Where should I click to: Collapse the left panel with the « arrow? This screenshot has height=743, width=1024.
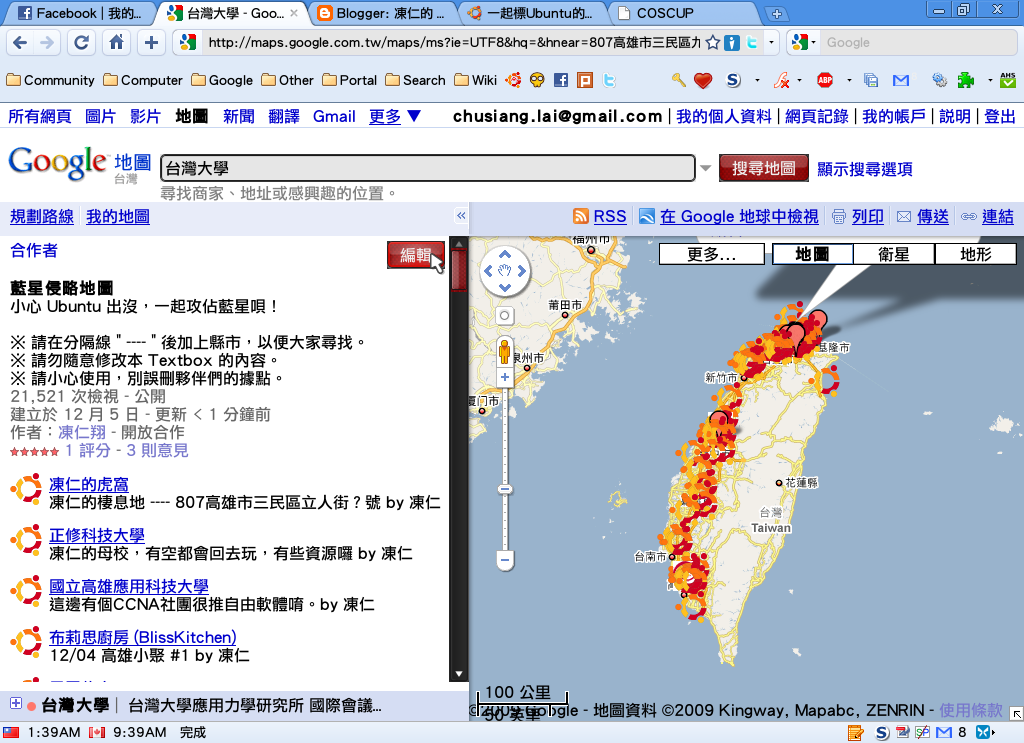(x=461, y=215)
